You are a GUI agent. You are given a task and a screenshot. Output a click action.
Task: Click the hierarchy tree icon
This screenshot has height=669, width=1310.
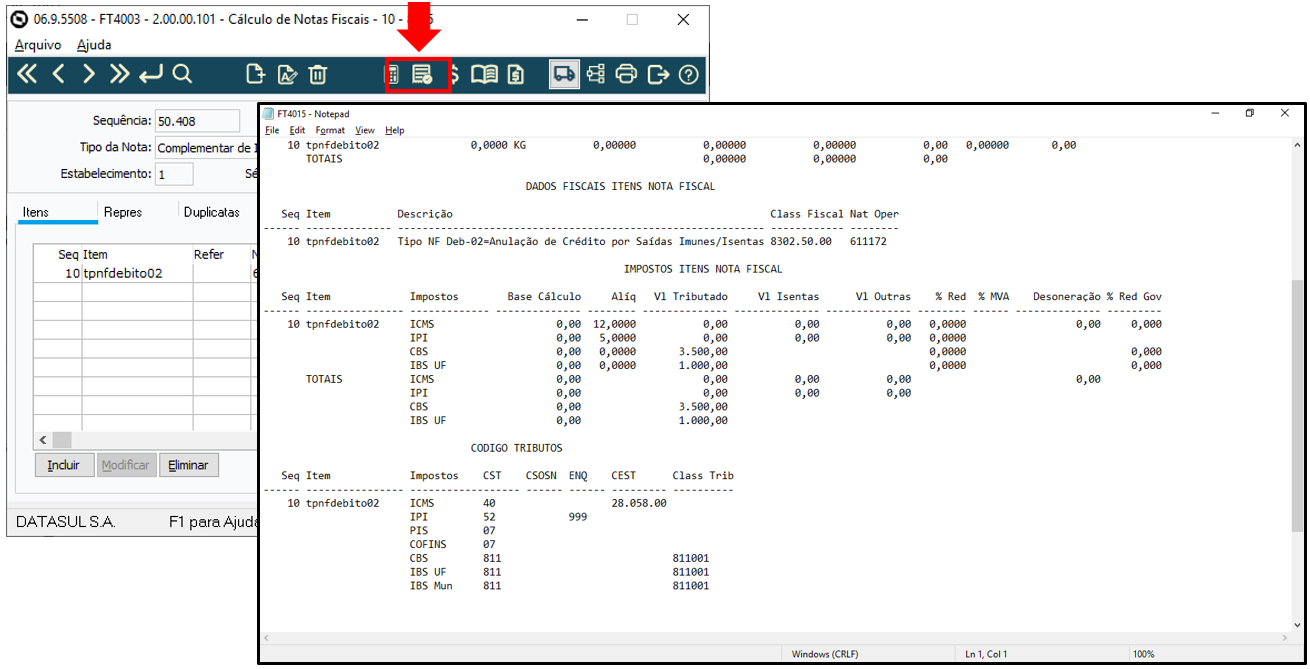point(596,74)
